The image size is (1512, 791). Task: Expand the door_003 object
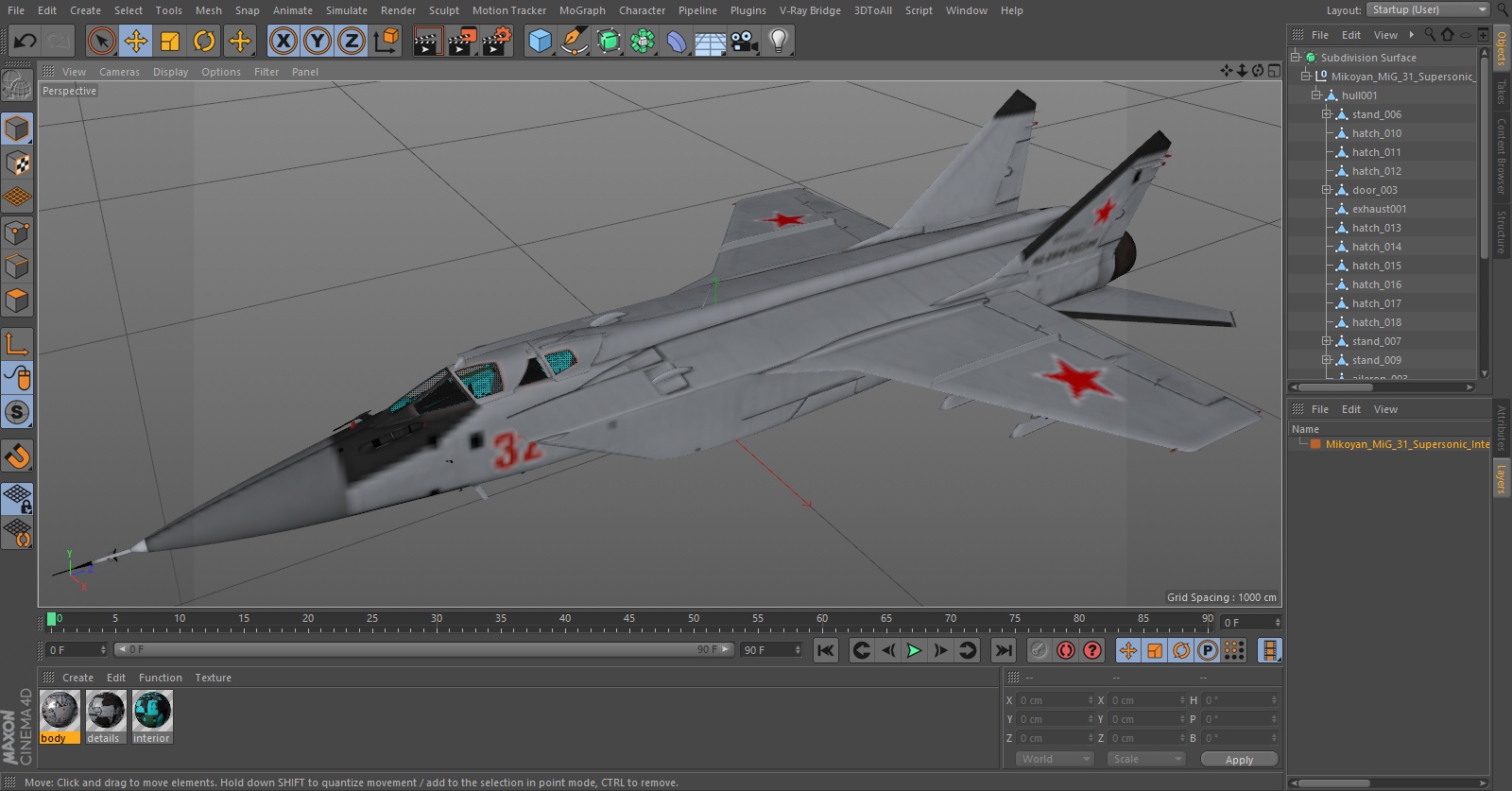1326,190
